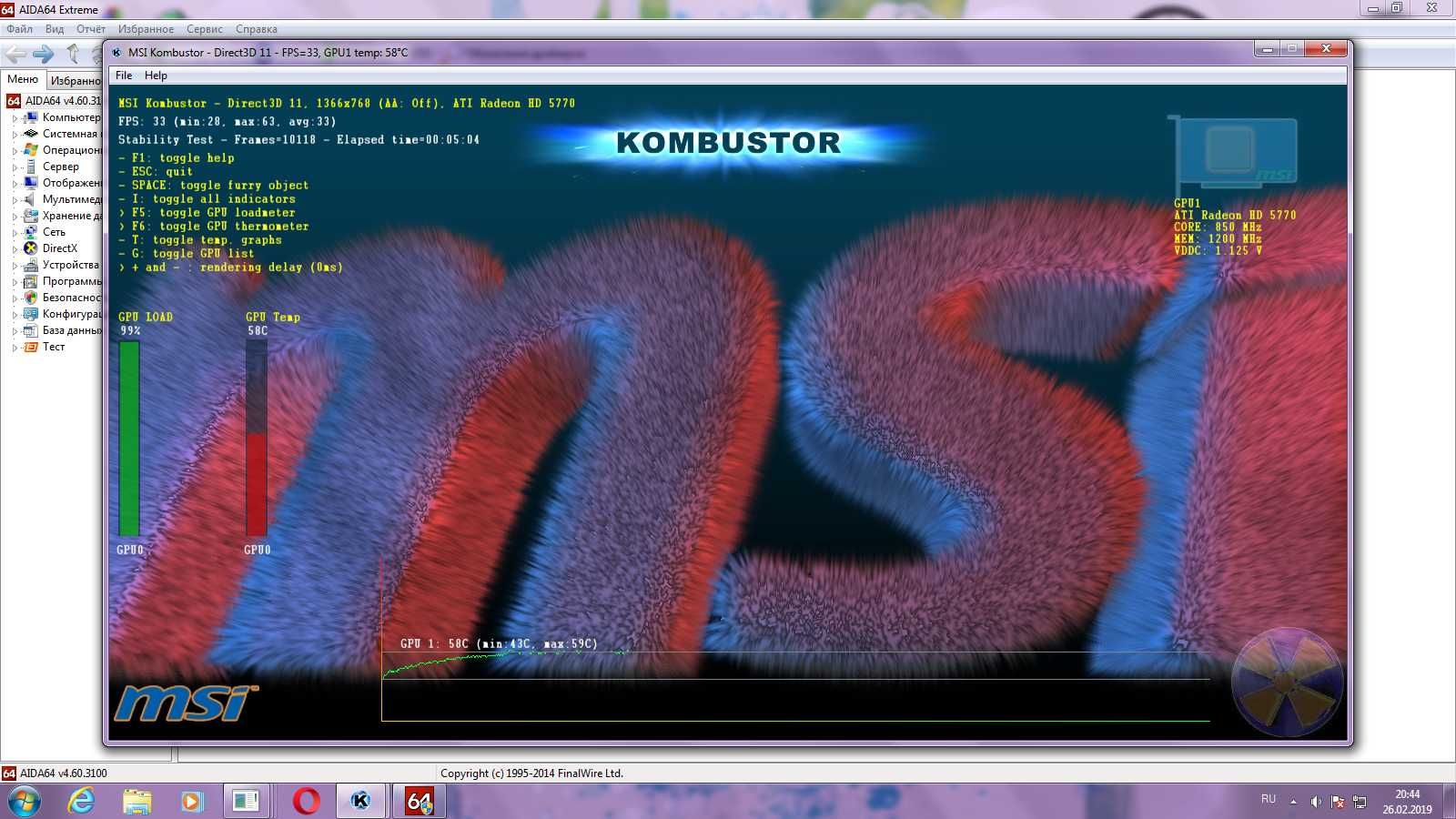Open AIDA64 Вид menu

(55, 29)
